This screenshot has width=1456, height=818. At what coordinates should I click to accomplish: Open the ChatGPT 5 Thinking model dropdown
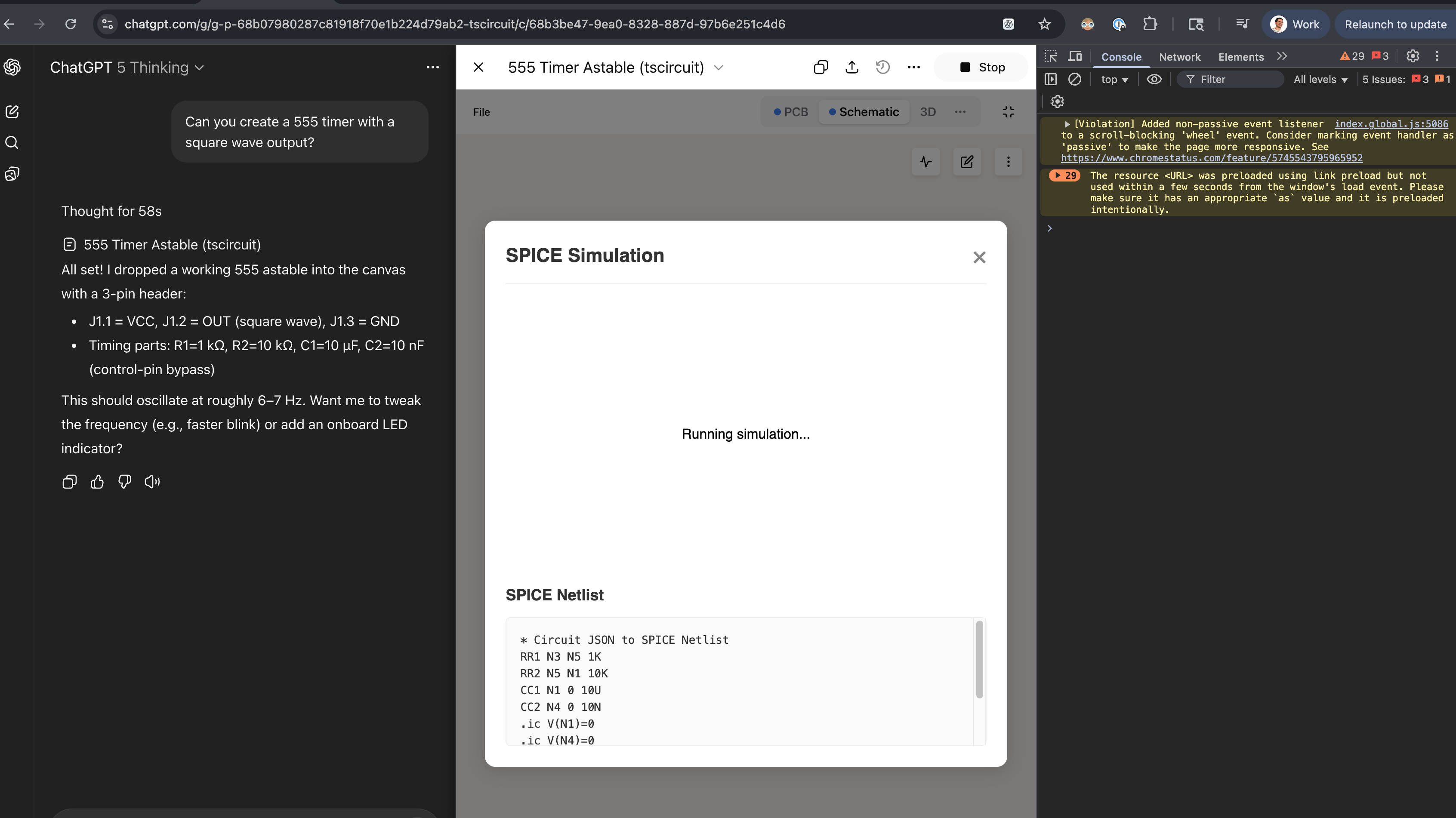click(x=127, y=68)
